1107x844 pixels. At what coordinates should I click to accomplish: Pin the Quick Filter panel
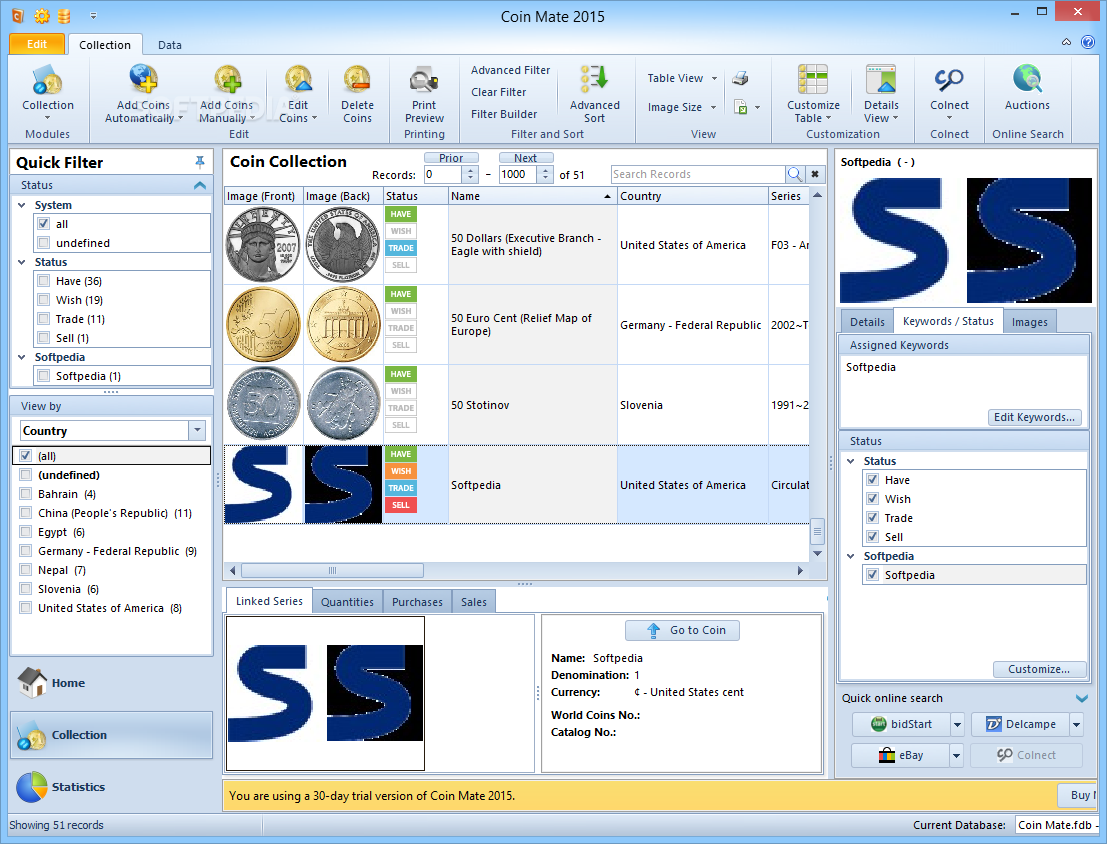[200, 162]
